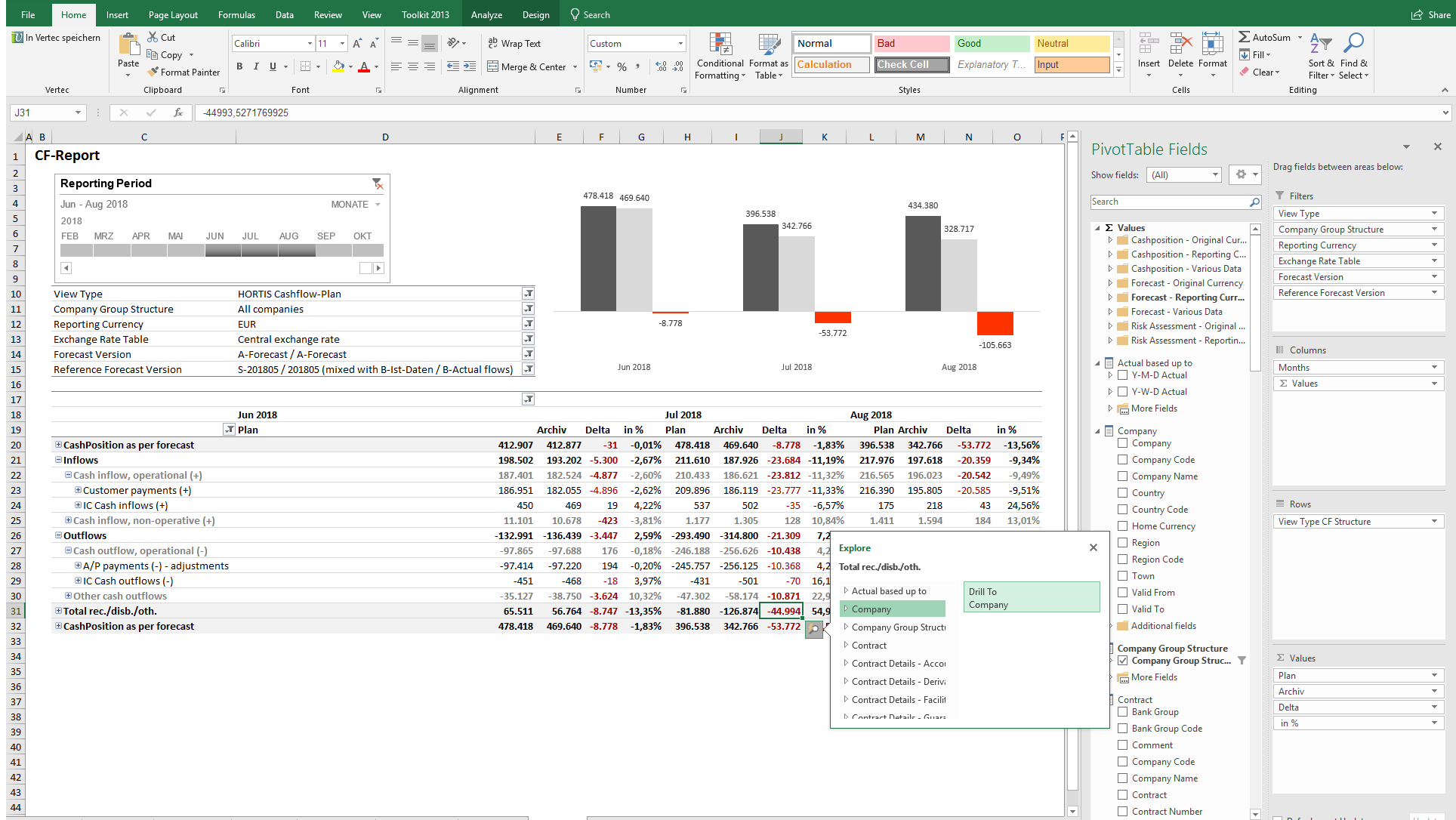Clear the Reporting Period slicer filter
Screen dimensions: 1456x820
tap(378, 183)
